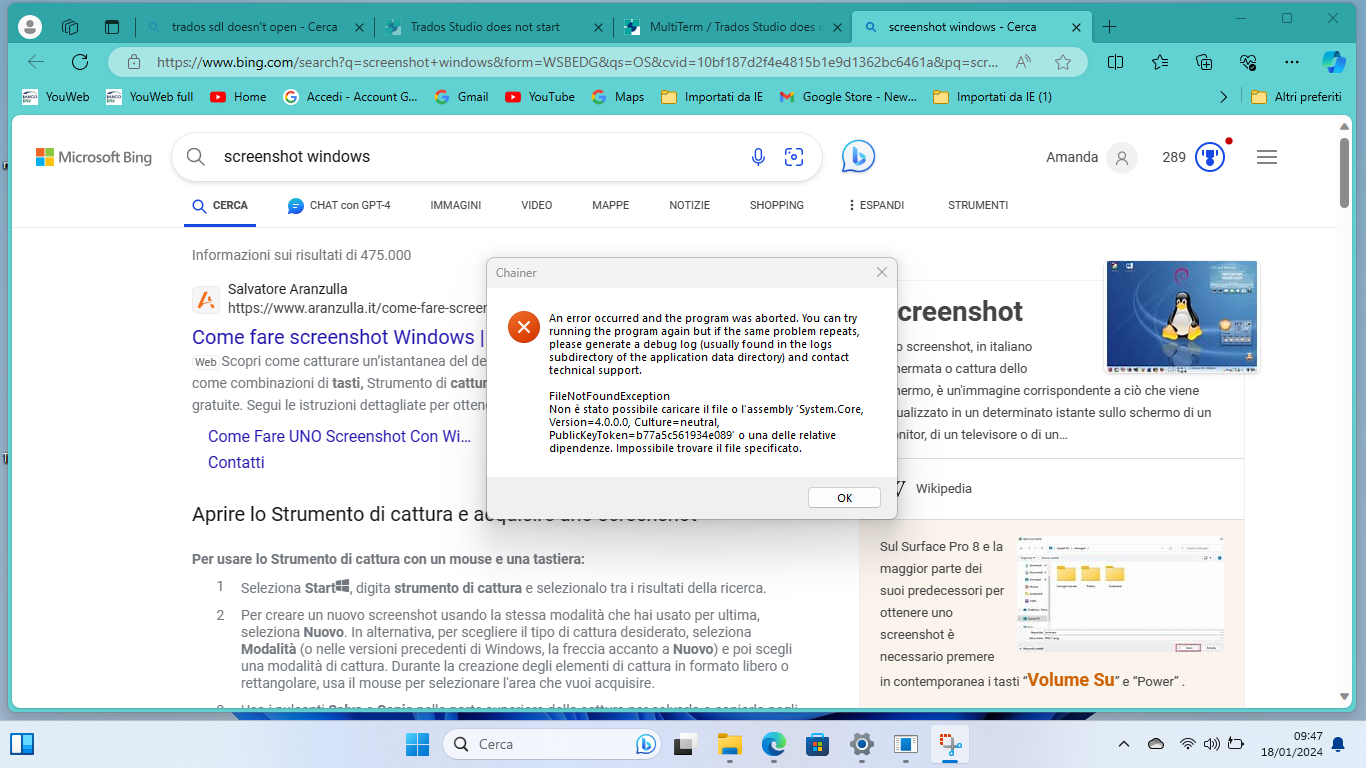This screenshot has height=768, width=1366.
Task: Start voice search with microphone icon
Action: pos(758,157)
